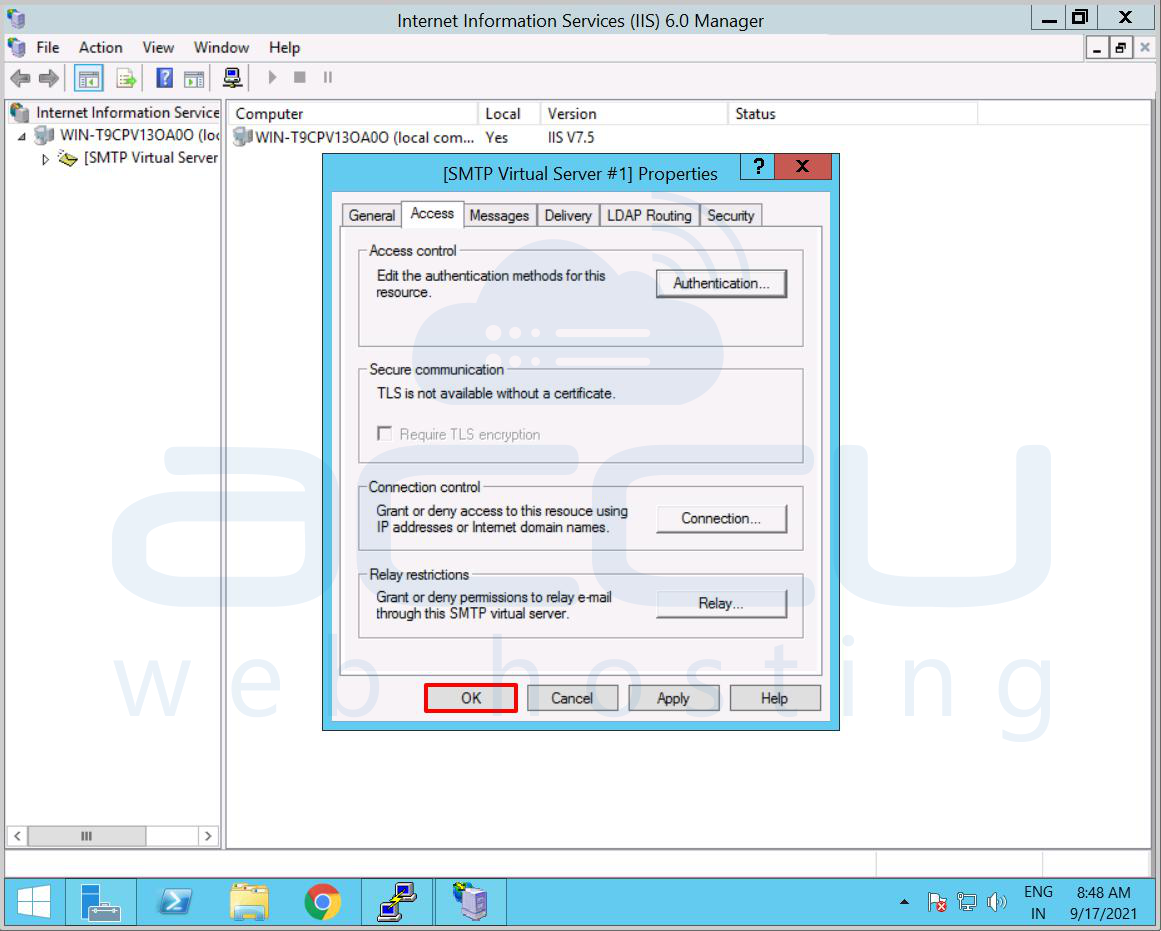The height and width of the screenshot is (931, 1161).
Task: Open the File menu
Action: [x=47, y=47]
